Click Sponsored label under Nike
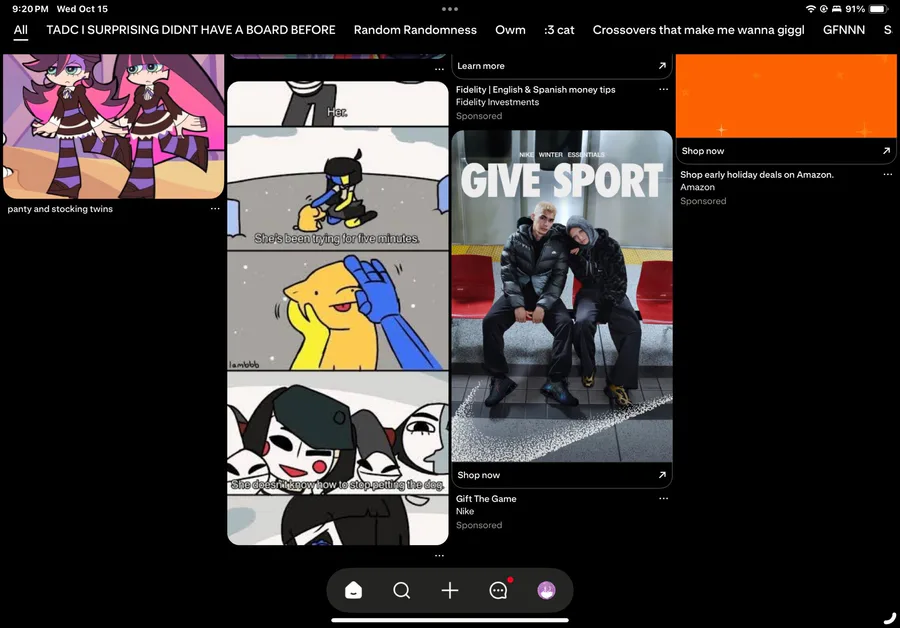This screenshot has width=900, height=628. tap(479, 525)
